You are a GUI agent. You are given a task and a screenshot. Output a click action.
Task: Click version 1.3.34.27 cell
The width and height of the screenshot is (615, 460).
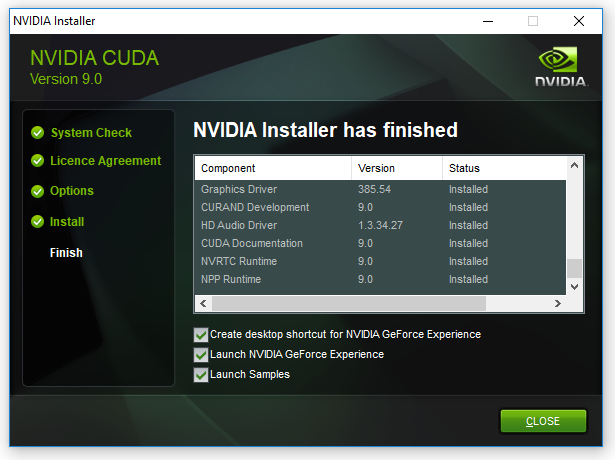tap(380, 225)
